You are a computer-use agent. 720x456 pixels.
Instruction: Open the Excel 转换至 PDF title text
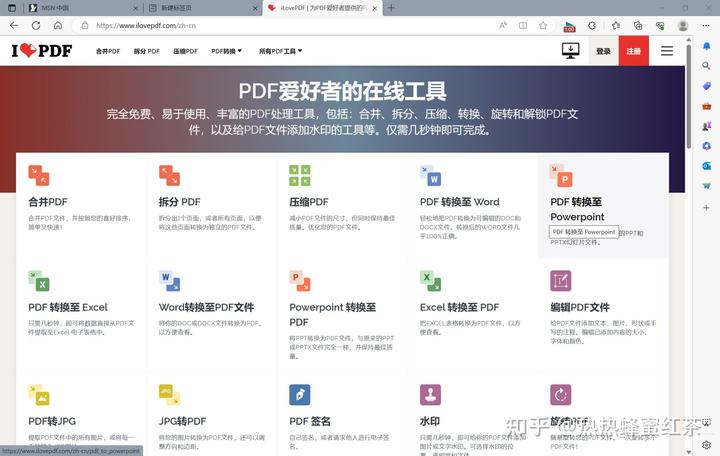tap(459, 307)
